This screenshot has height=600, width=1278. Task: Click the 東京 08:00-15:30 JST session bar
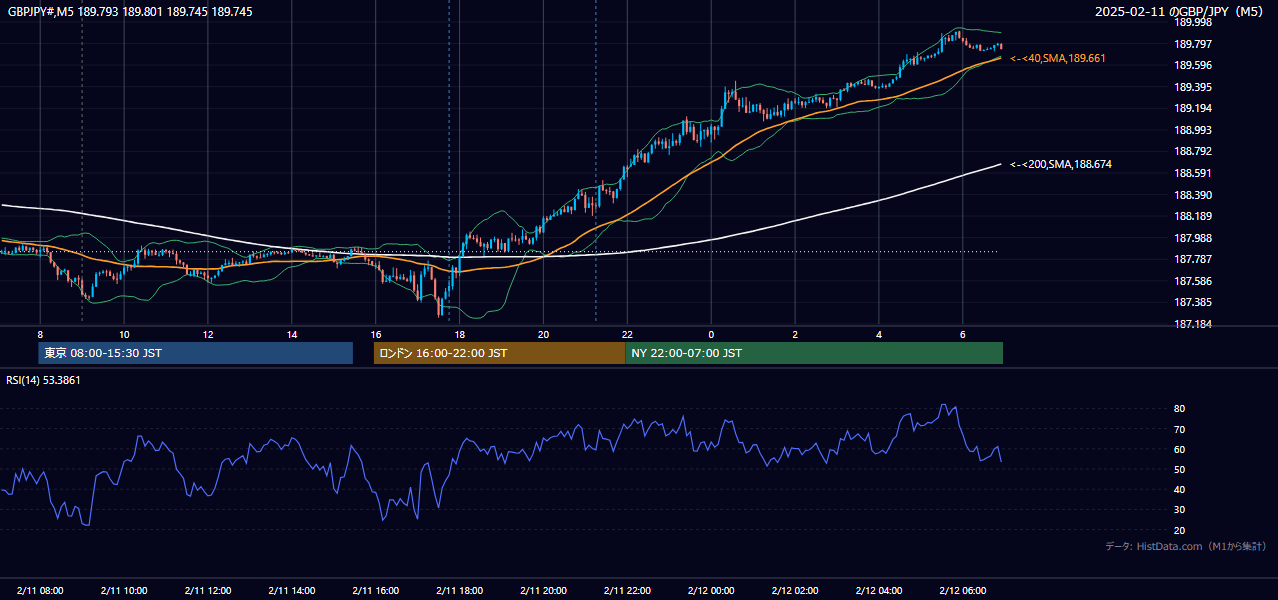click(196, 353)
